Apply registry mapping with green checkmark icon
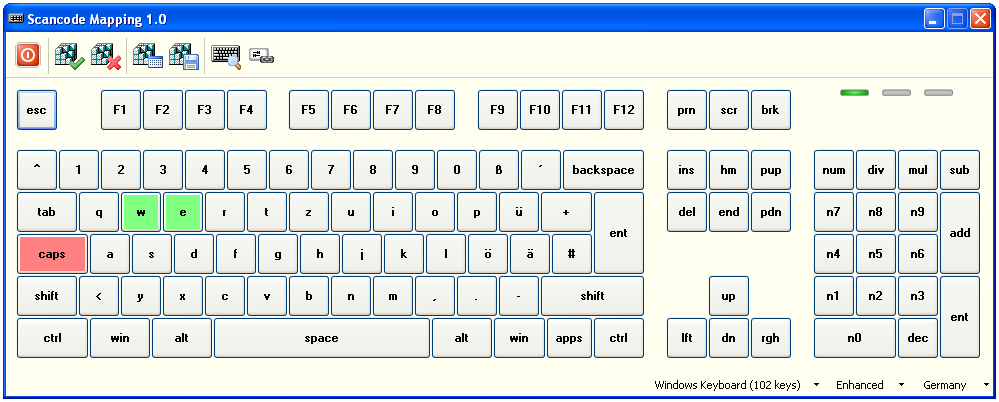 coord(69,56)
